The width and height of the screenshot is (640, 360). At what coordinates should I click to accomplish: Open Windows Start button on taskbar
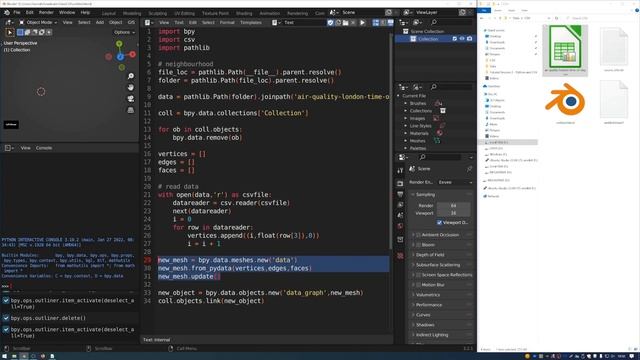pos(5,356)
